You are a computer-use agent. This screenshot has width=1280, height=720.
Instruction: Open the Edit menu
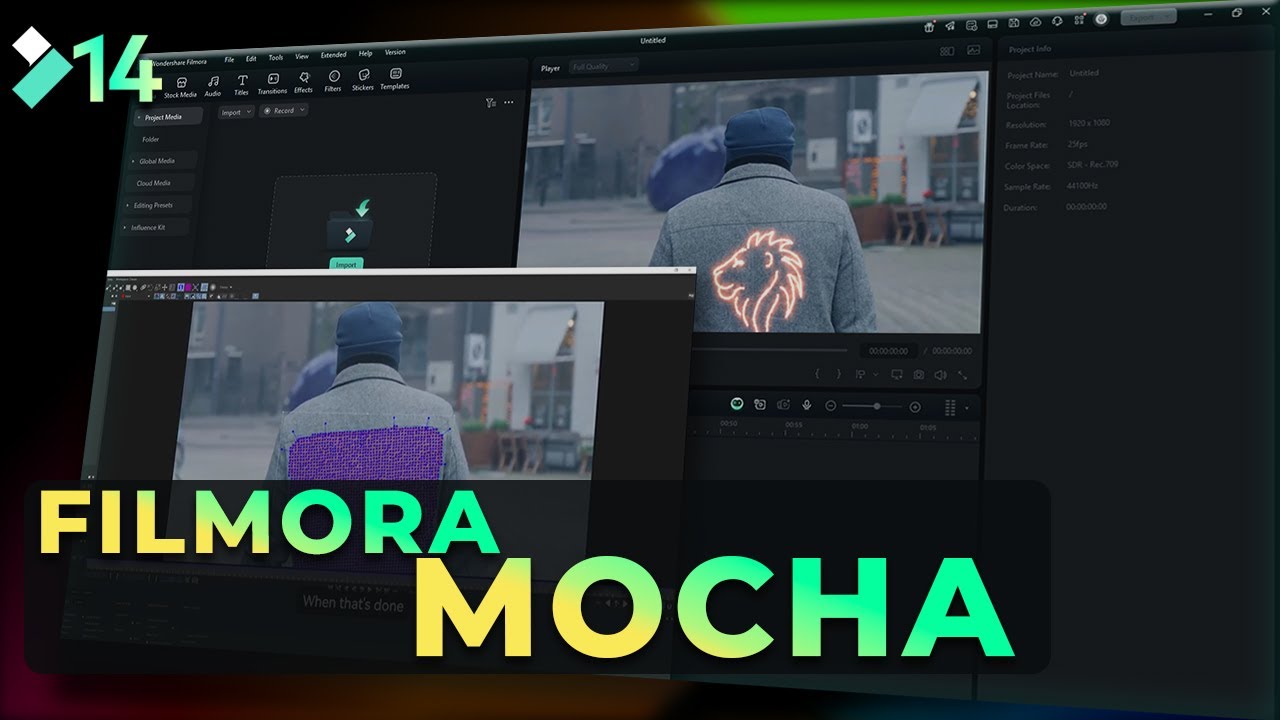pyautogui.click(x=251, y=59)
